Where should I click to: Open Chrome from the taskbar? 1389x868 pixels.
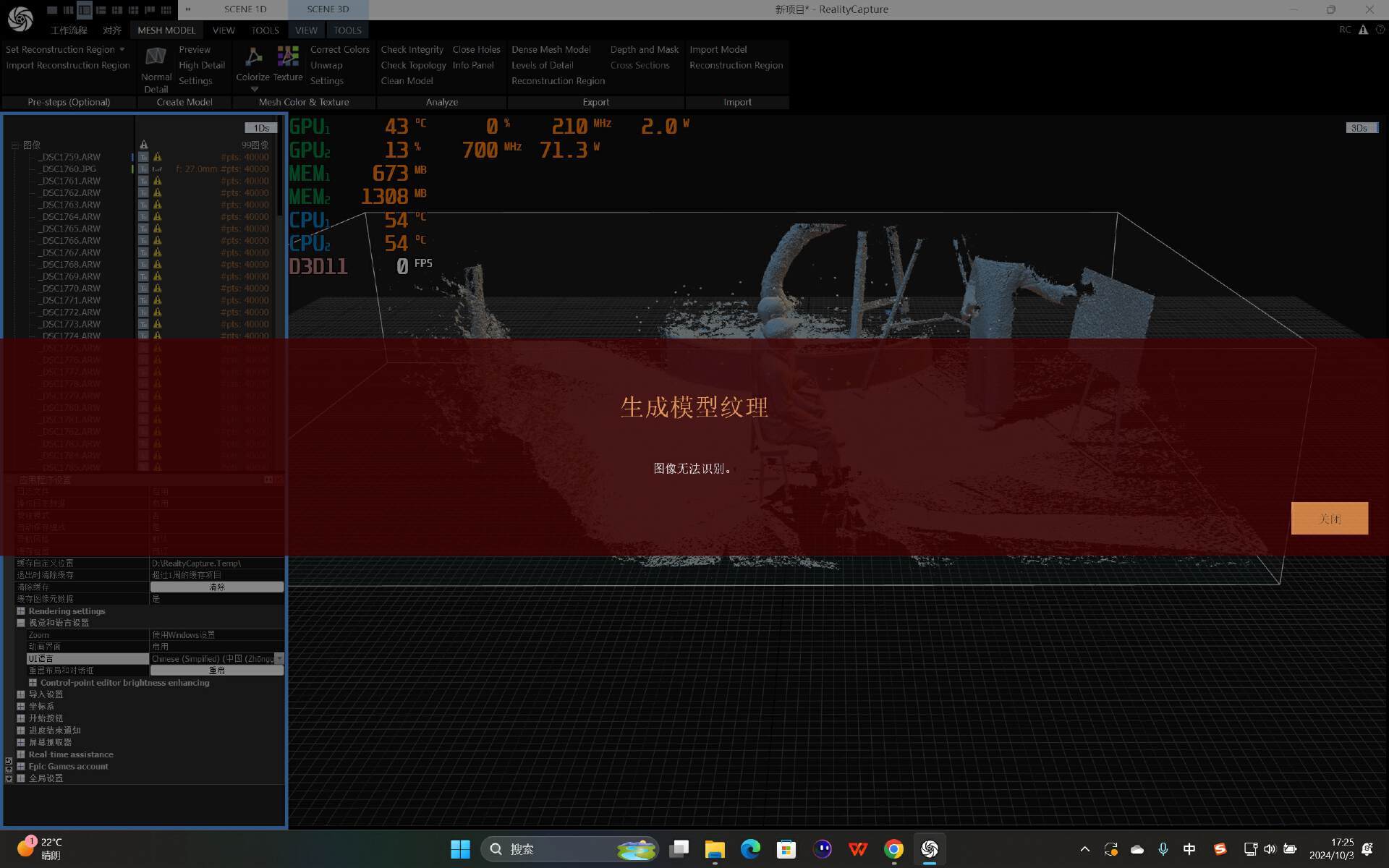(x=894, y=849)
